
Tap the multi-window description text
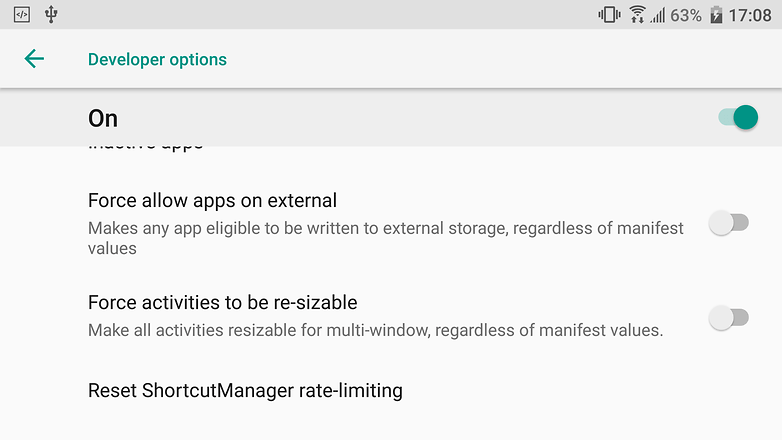click(x=376, y=330)
